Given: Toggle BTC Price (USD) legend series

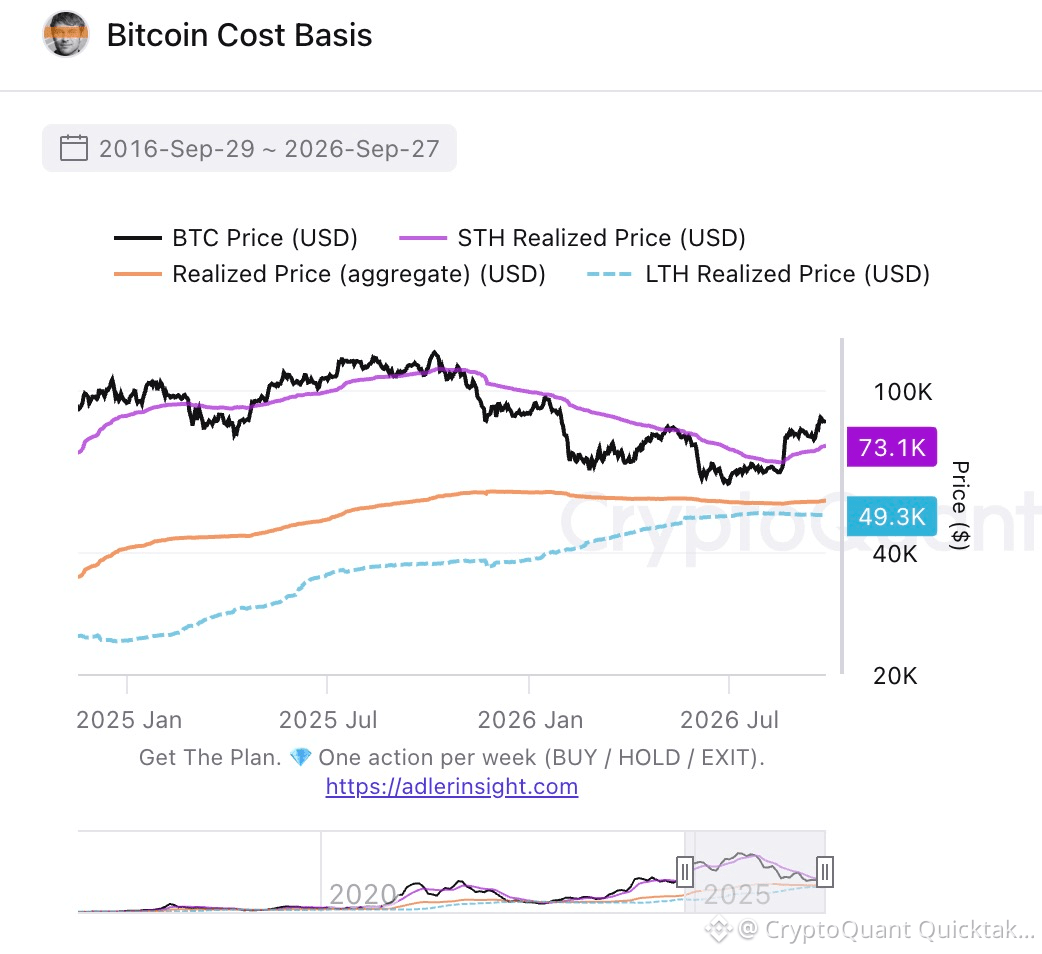Looking at the screenshot, I should click(x=235, y=238).
